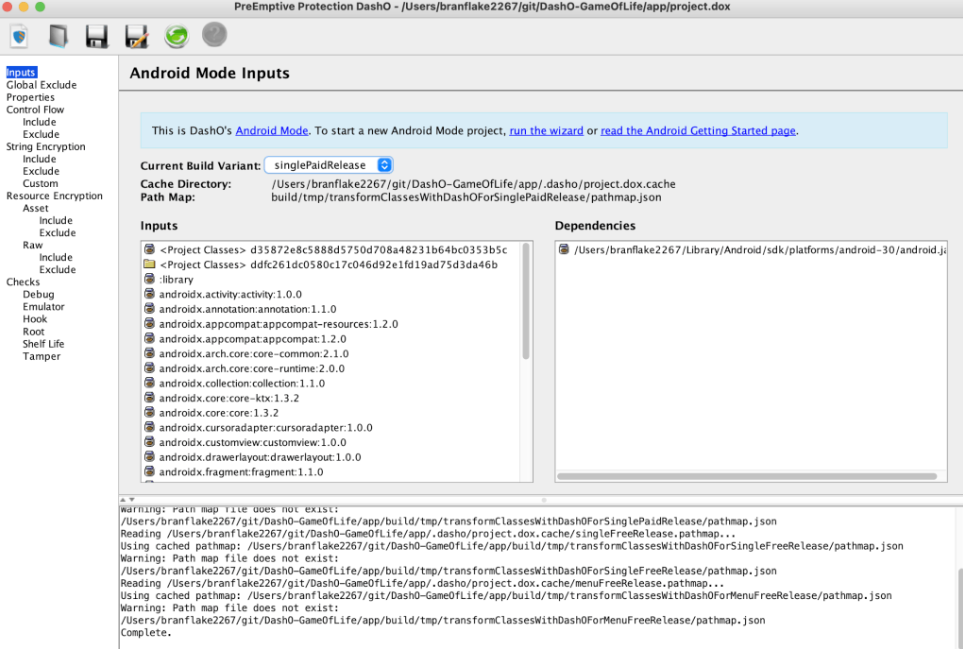Open 'read the Android Getting Started page' link
This screenshot has width=963, height=649.
[x=698, y=131]
